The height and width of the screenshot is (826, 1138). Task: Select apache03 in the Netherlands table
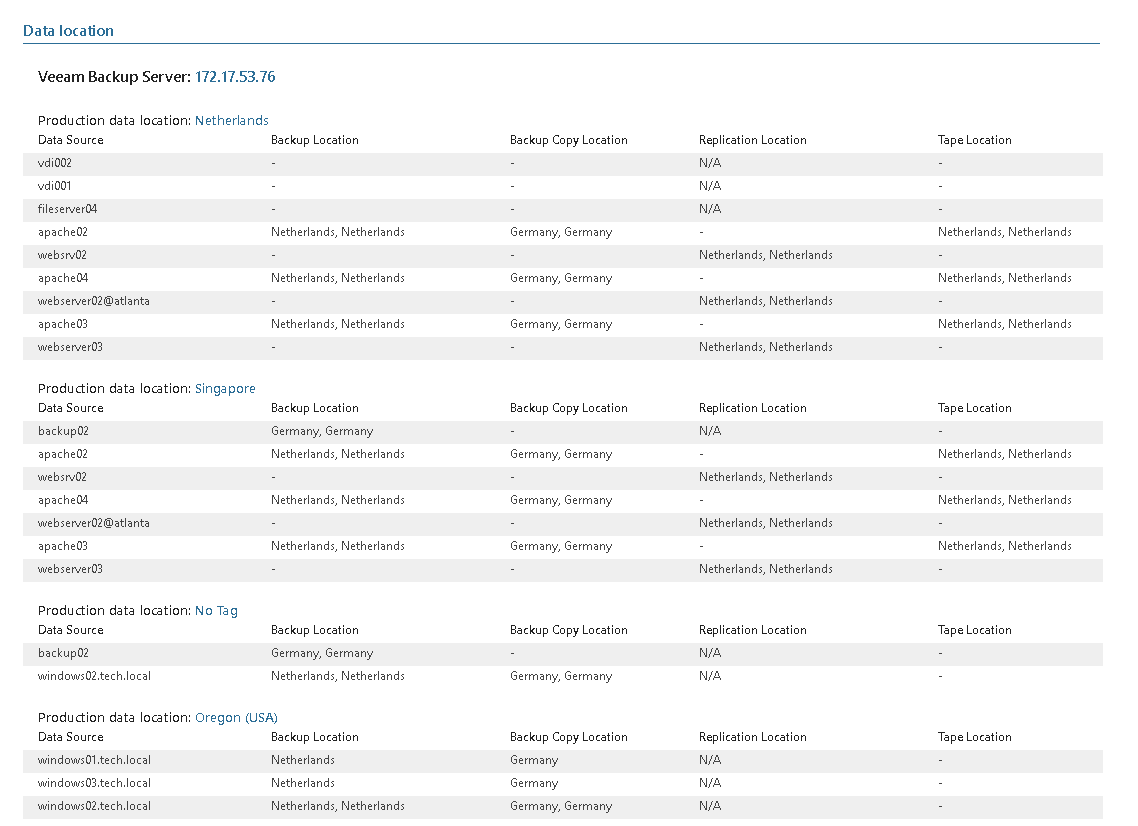point(62,324)
